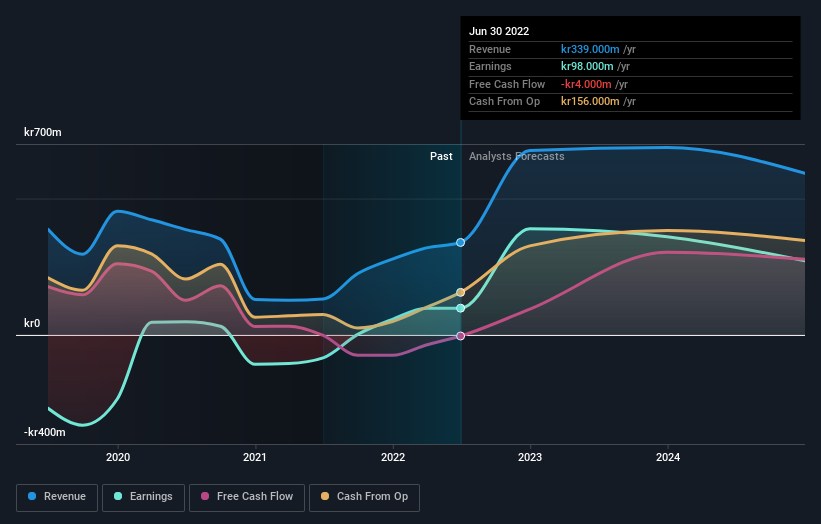Click the kr339.000m revenue value in tooltip

point(590,49)
